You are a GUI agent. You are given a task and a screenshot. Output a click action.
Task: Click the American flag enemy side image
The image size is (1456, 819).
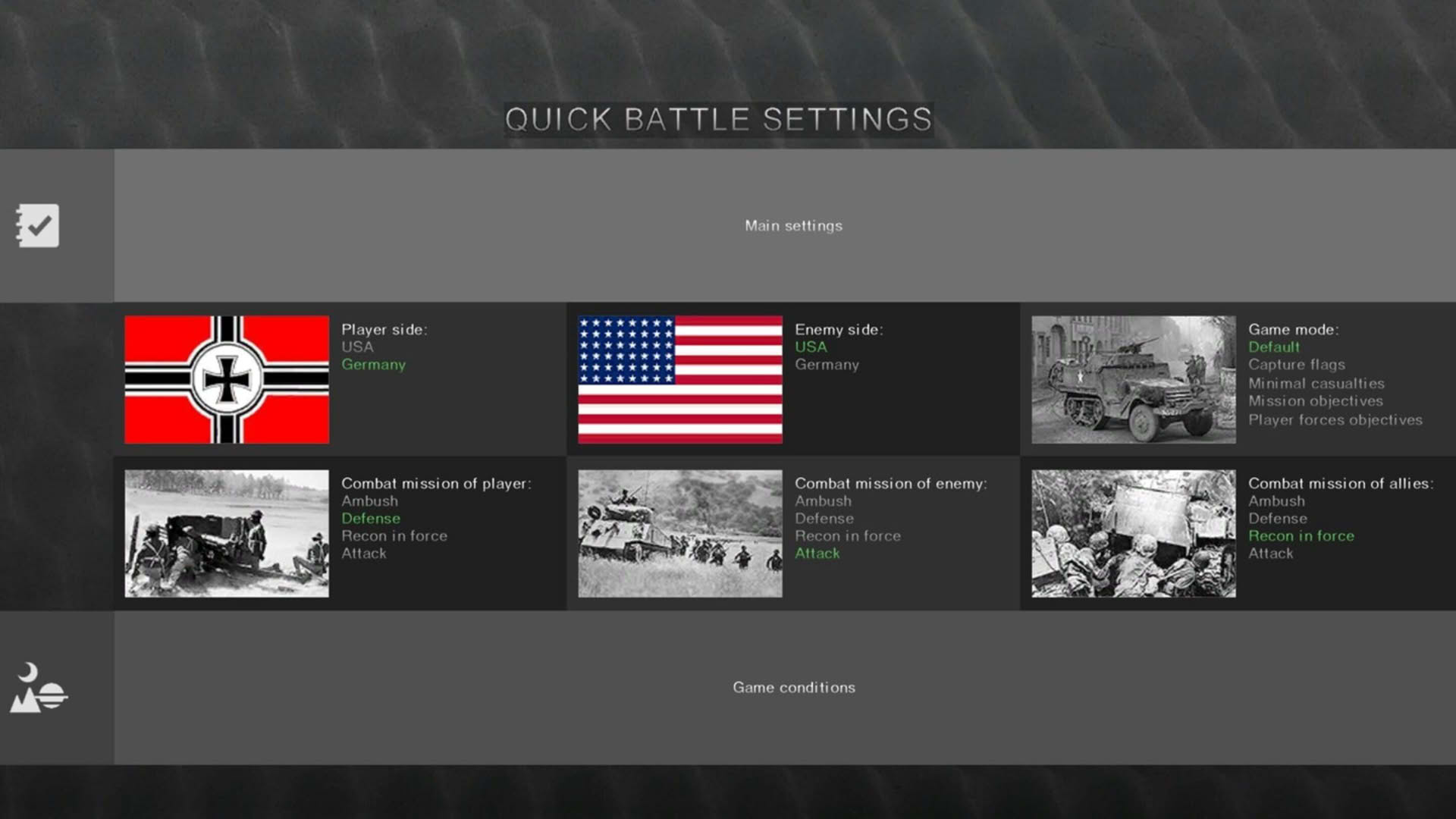(x=680, y=379)
